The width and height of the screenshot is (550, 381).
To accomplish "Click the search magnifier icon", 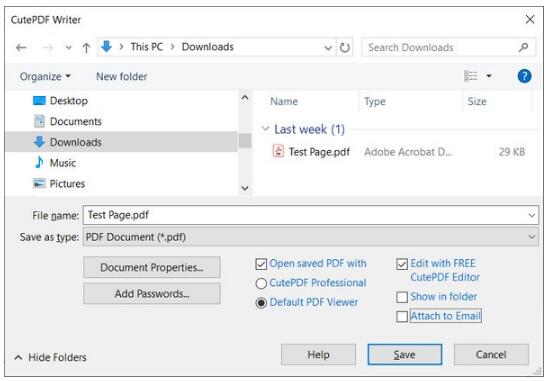I will pos(524,47).
